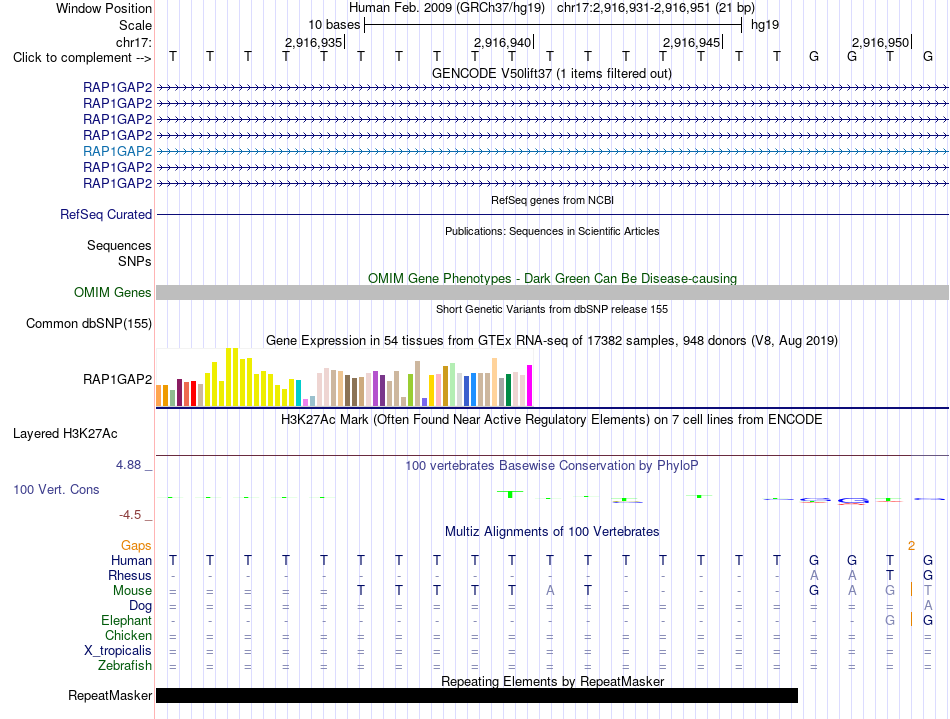
Task: Click the 2,916,935 position marker
Action: pyautogui.click(x=314, y=42)
